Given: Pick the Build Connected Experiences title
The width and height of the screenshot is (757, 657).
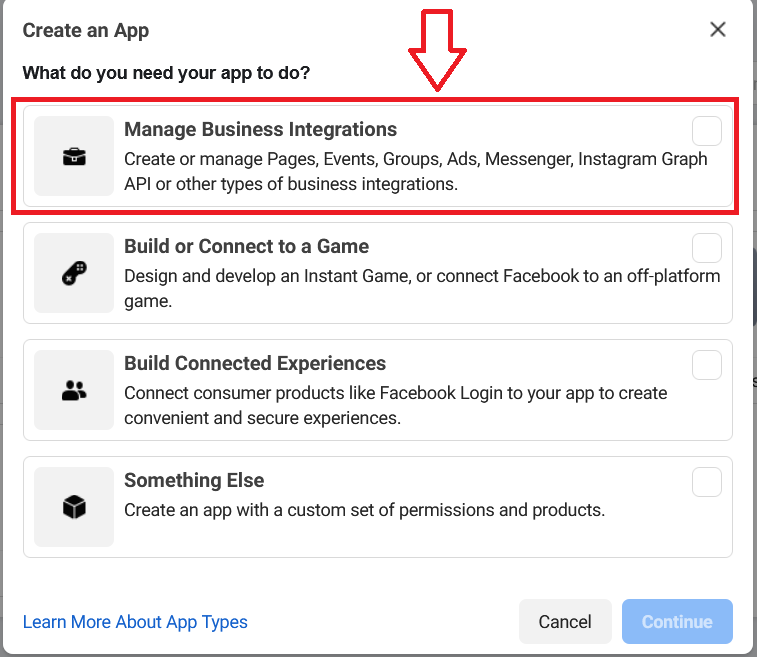Looking at the screenshot, I should [255, 363].
